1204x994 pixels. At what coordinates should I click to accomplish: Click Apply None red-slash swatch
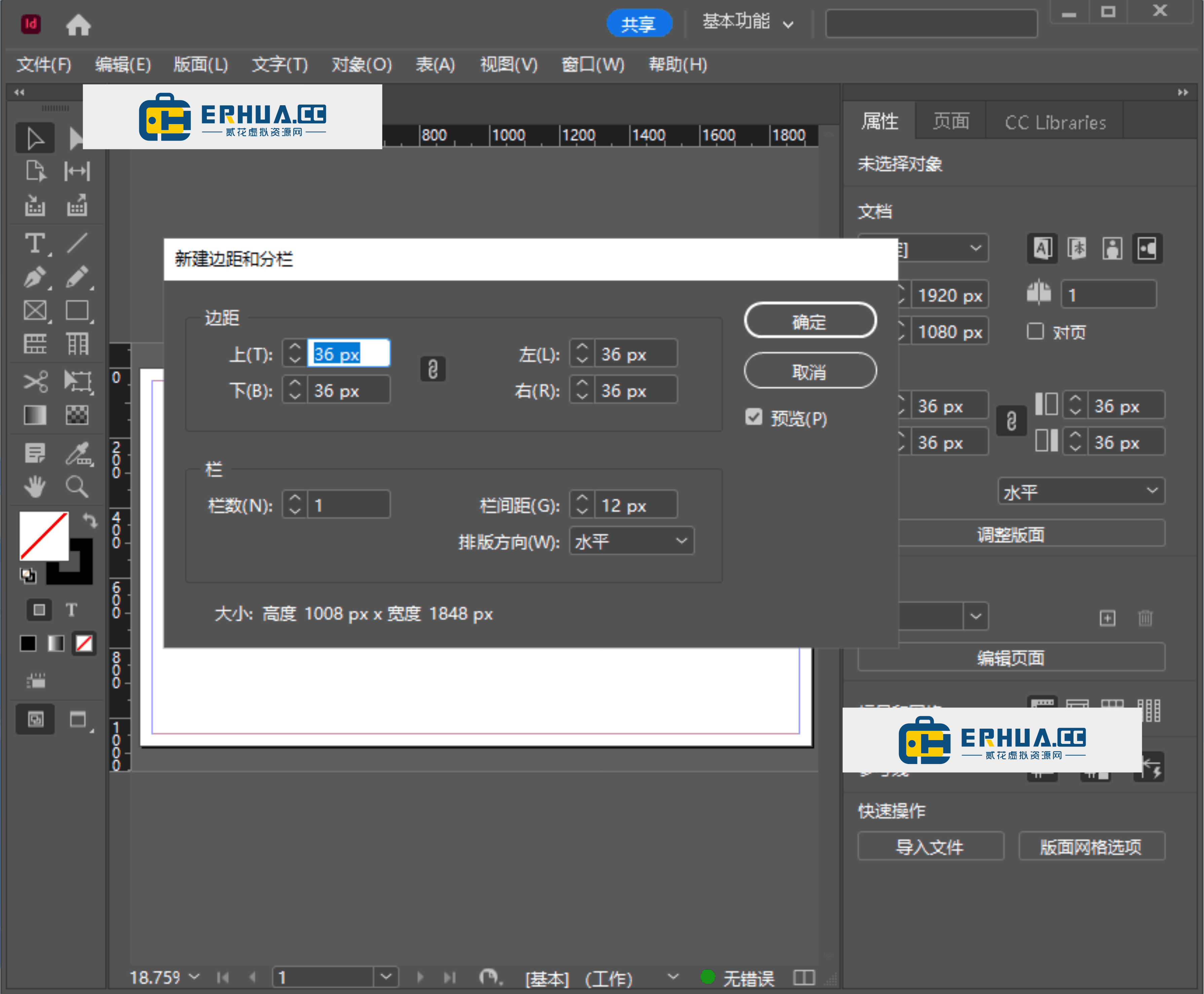click(84, 644)
